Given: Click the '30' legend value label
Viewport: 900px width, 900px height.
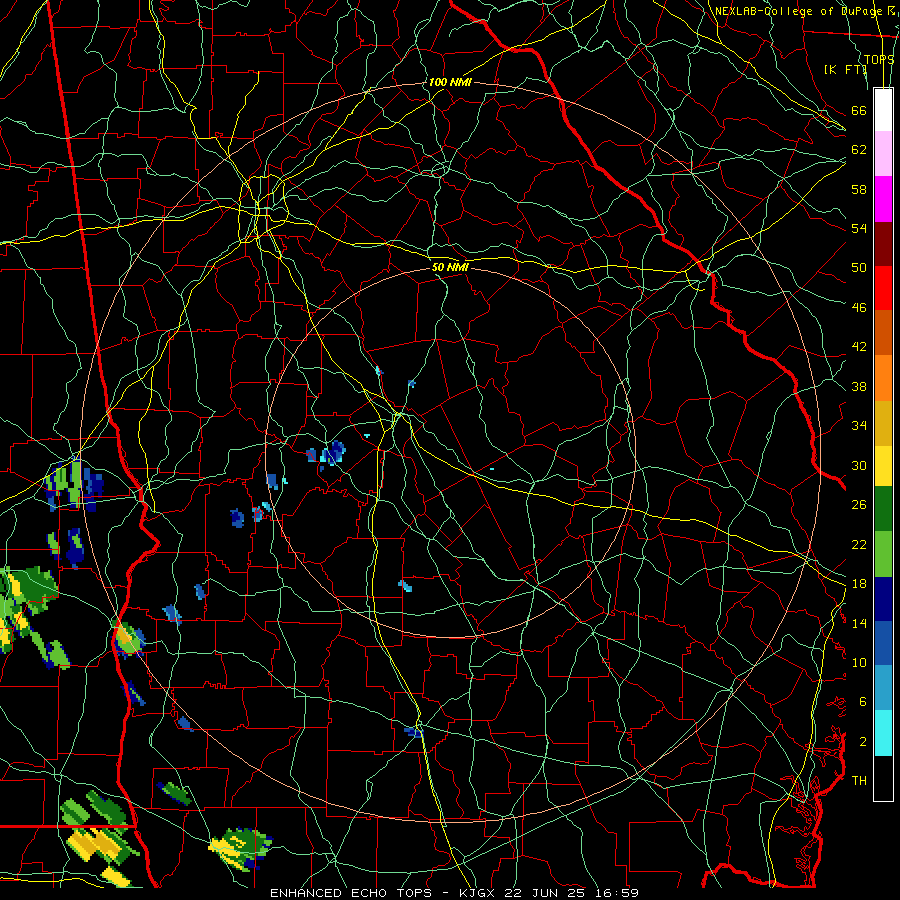Looking at the screenshot, I should click(x=859, y=465).
